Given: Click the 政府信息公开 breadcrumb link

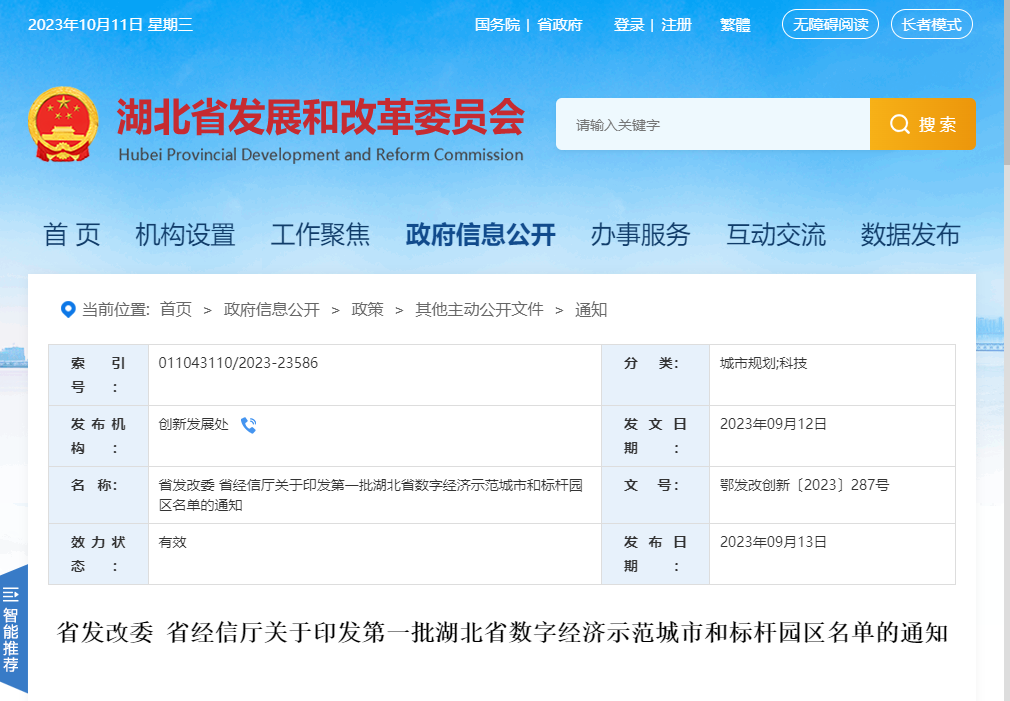Looking at the screenshot, I should [x=271, y=310].
